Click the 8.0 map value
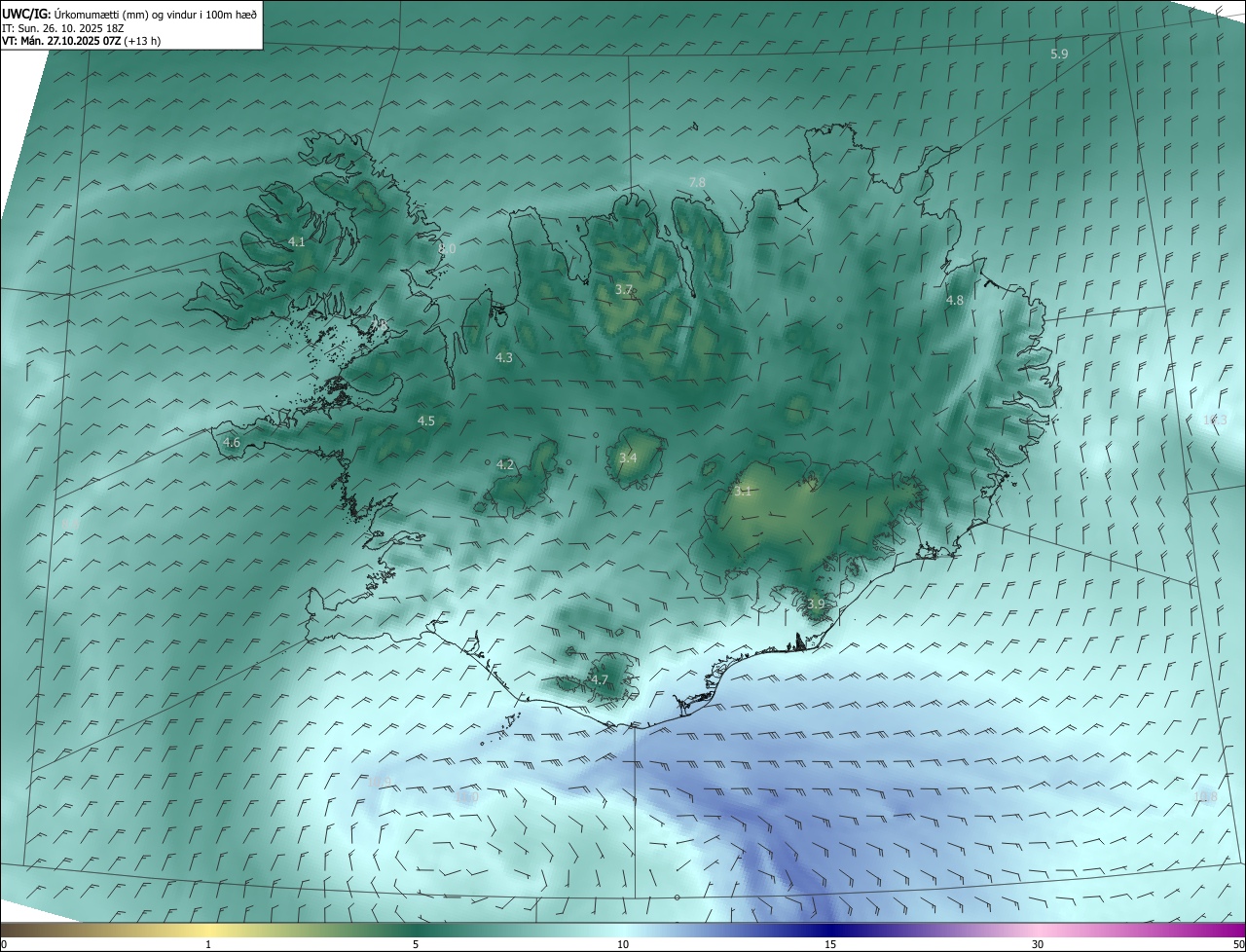 pos(447,249)
